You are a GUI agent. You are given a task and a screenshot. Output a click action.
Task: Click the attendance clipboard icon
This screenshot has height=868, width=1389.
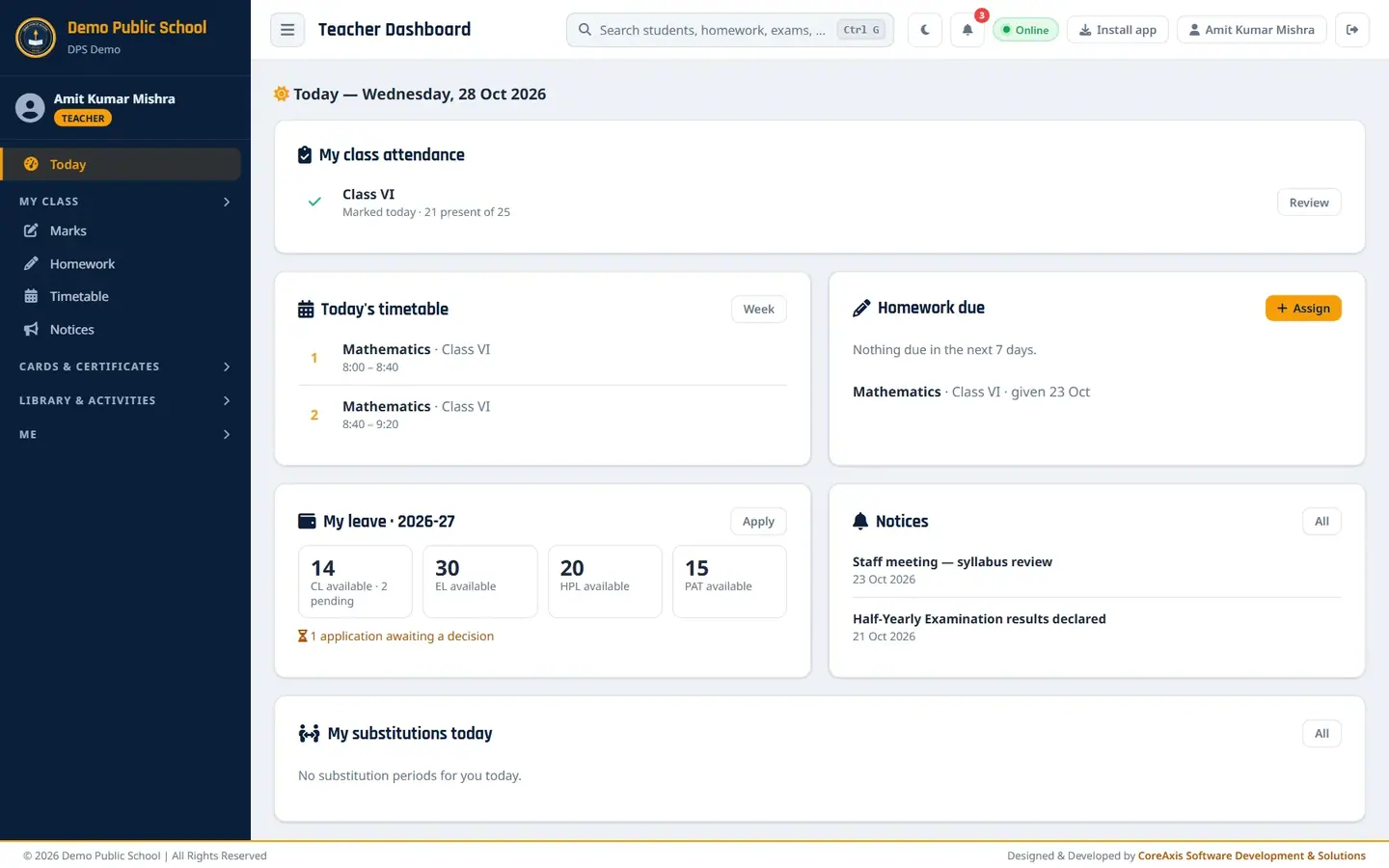pos(305,154)
